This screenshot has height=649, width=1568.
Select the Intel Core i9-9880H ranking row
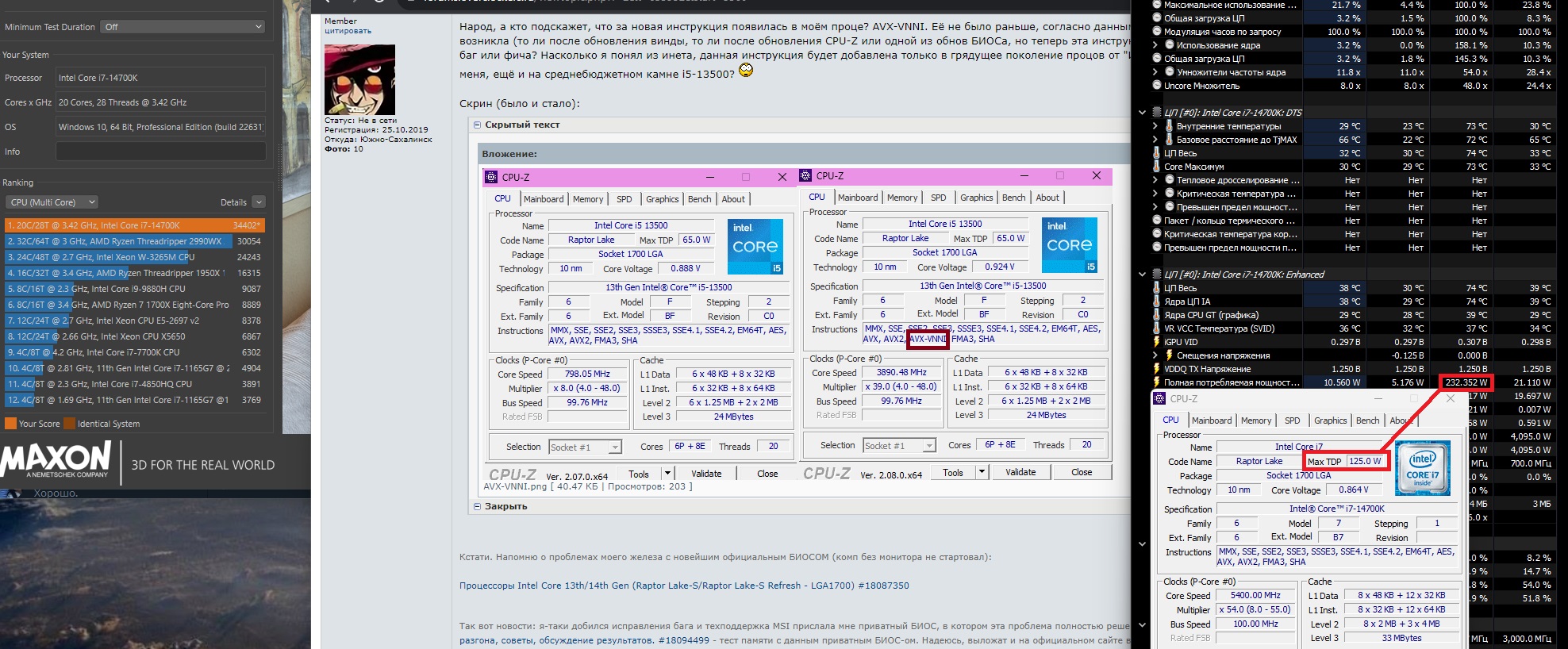134,289
